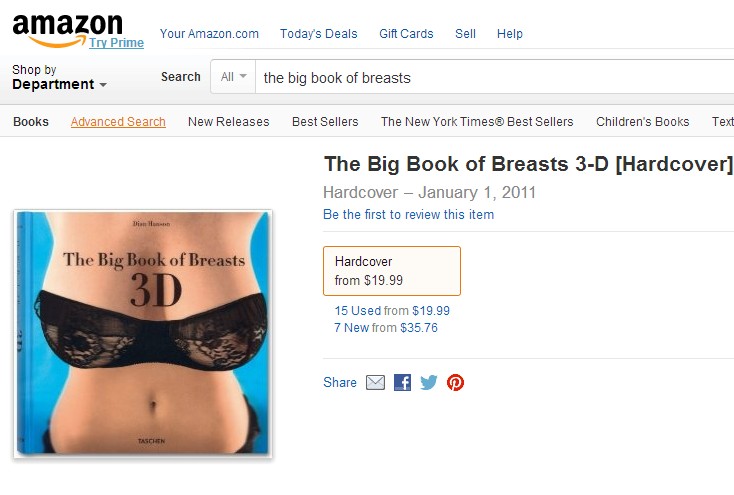Share this item via the email envelope icon
Screen dimensions: 734x495
375,383
